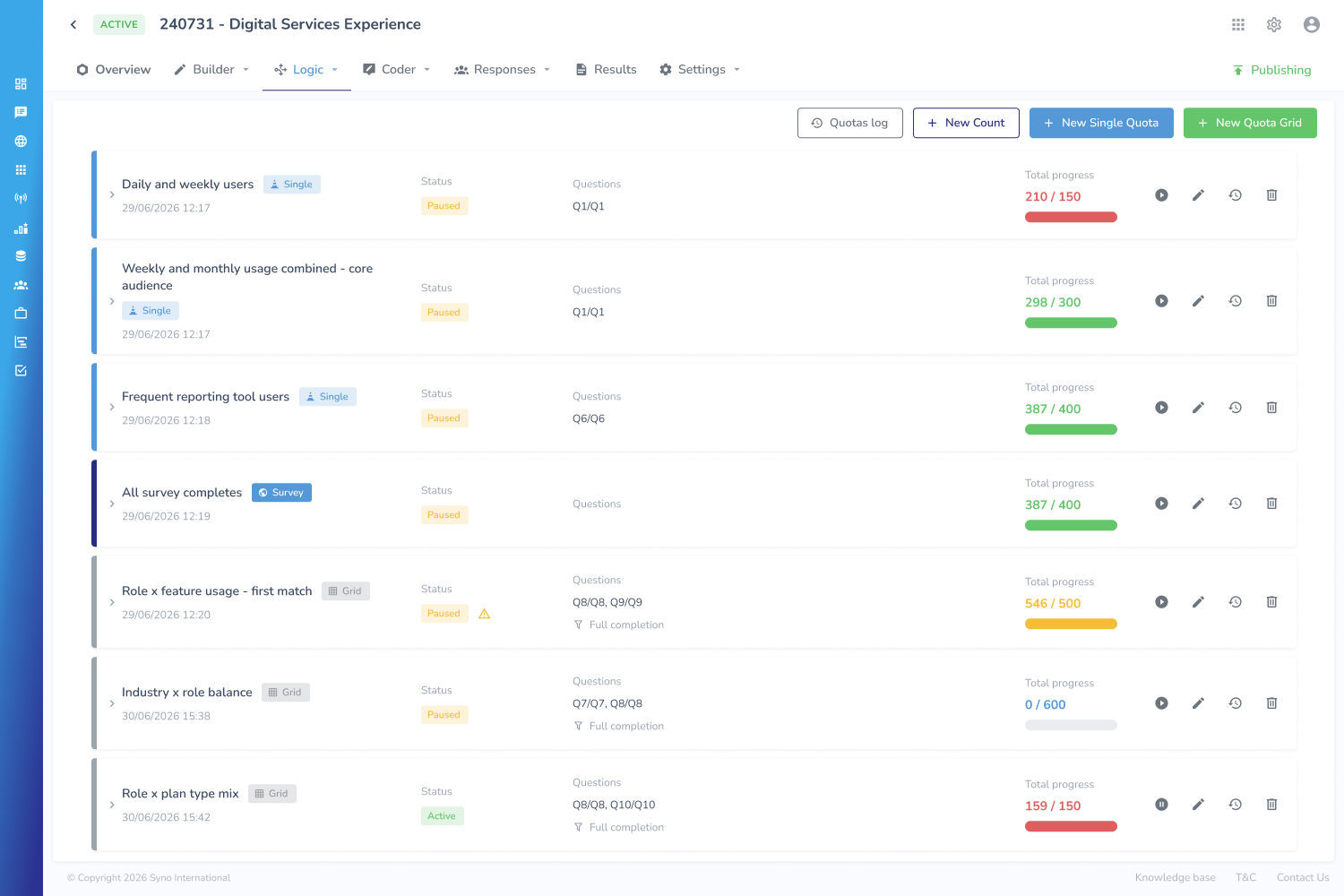Open the user account profile icon
This screenshot has height=896, width=1344.
[1312, 25]
